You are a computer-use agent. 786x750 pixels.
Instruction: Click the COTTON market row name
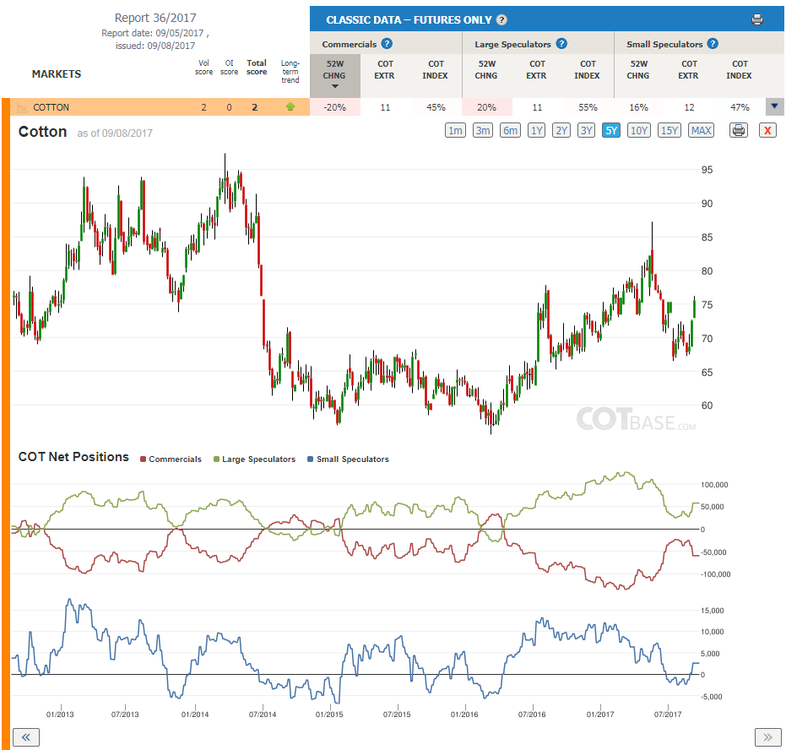[51, 107]
